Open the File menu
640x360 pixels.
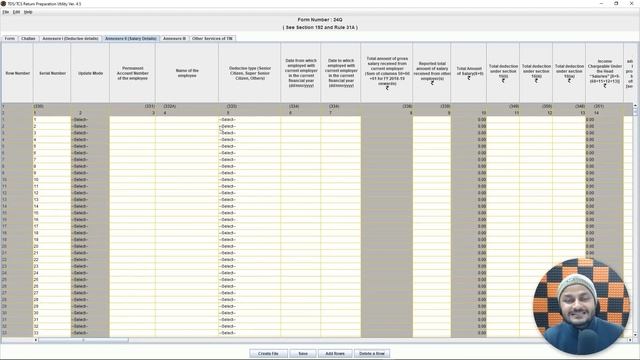click(5, 12)
